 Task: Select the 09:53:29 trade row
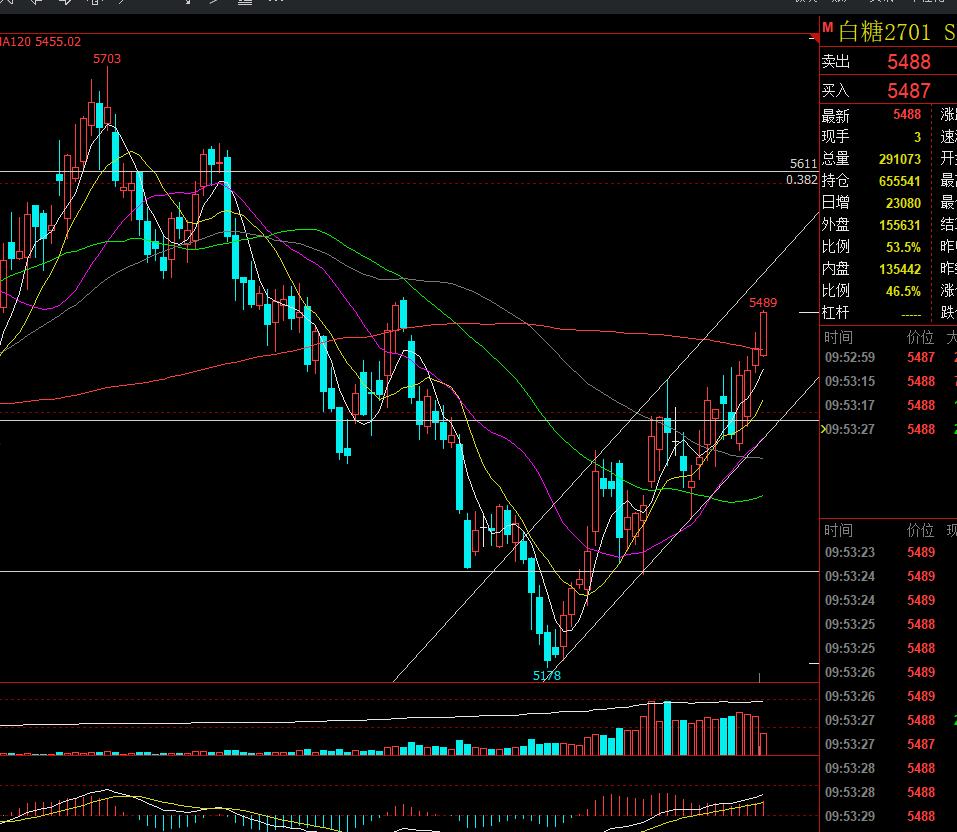point(888,816)
